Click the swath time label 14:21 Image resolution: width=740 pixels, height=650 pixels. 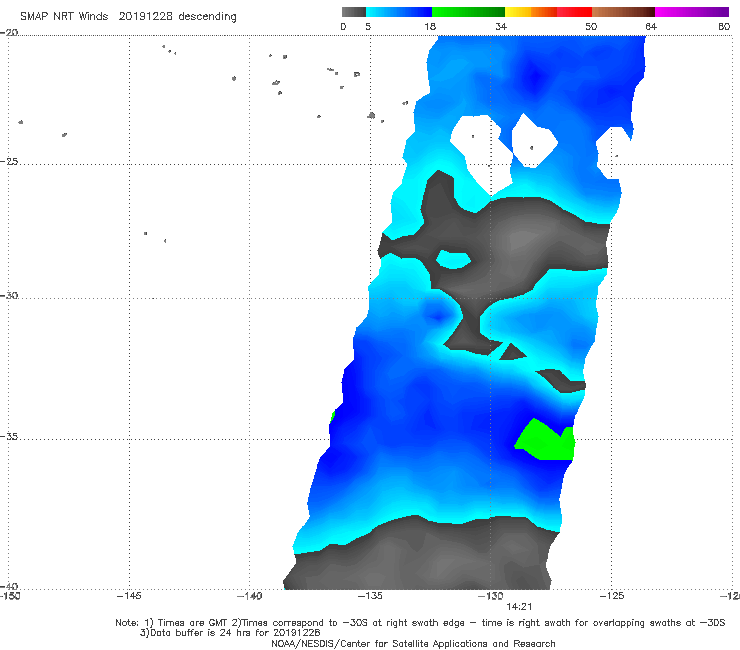tap(519, 607)
